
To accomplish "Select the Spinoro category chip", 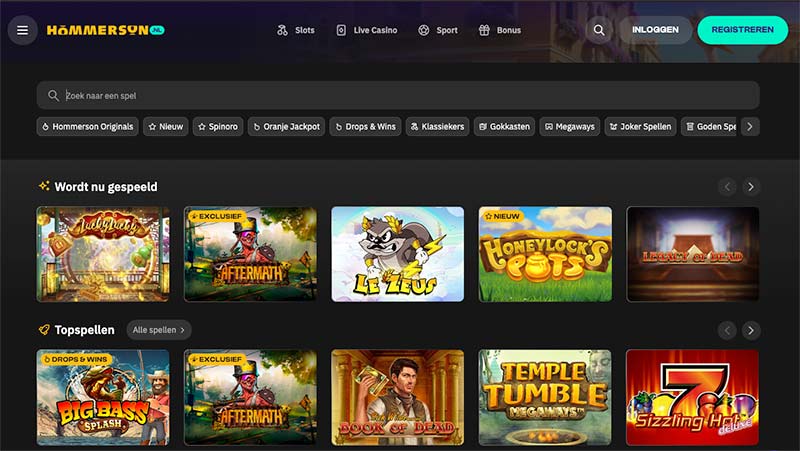I will (218, 127).
